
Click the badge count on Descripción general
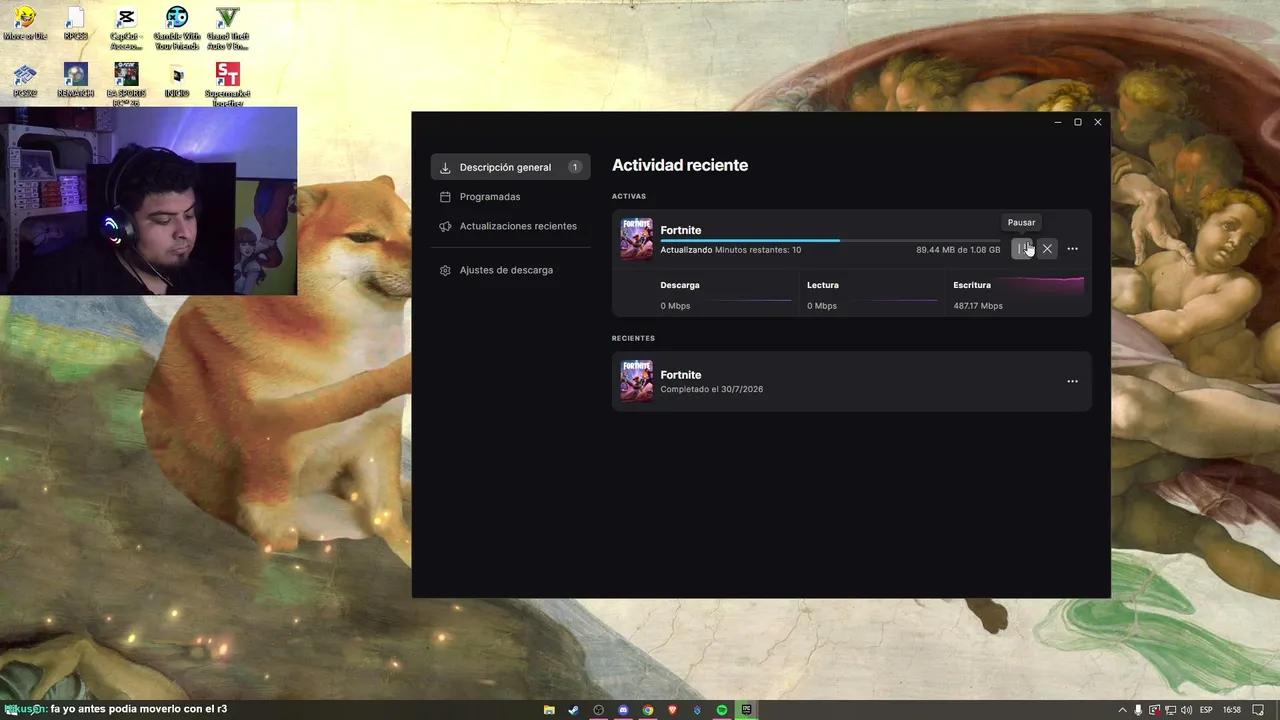coord(575,167)
